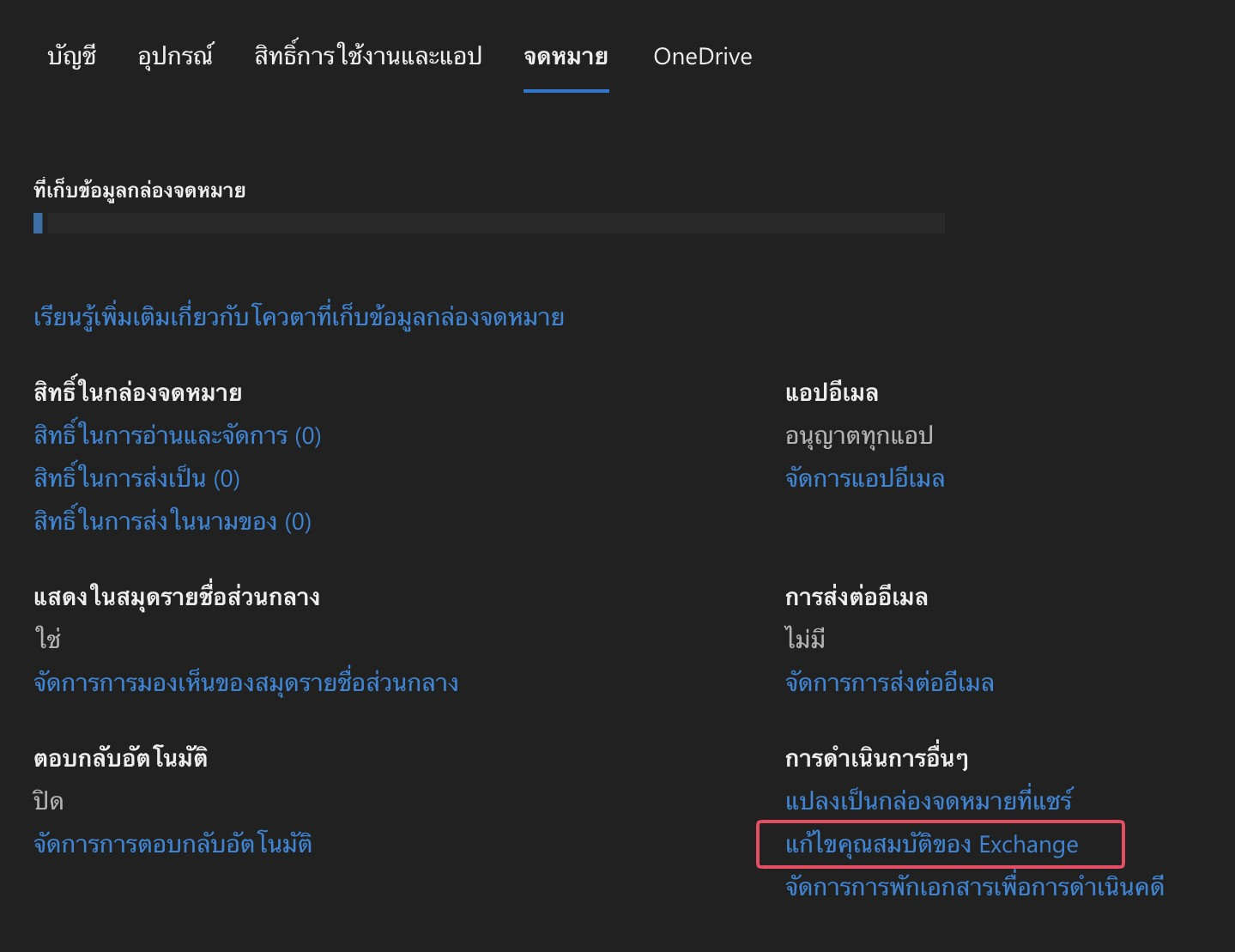Open สิทธิ์ในการส่งในนามของ (0) link
This screenshot has height=952, width=1235.
point(172,522)
